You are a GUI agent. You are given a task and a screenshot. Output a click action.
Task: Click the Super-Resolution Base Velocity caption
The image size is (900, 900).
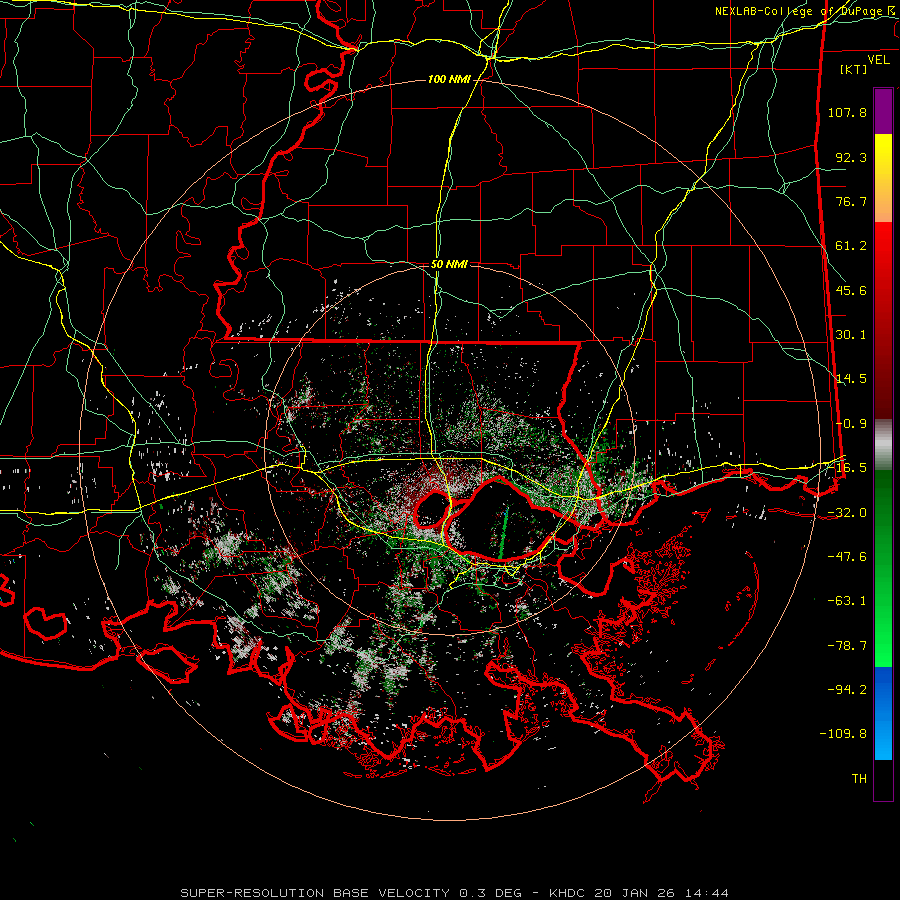coord(454,893)
